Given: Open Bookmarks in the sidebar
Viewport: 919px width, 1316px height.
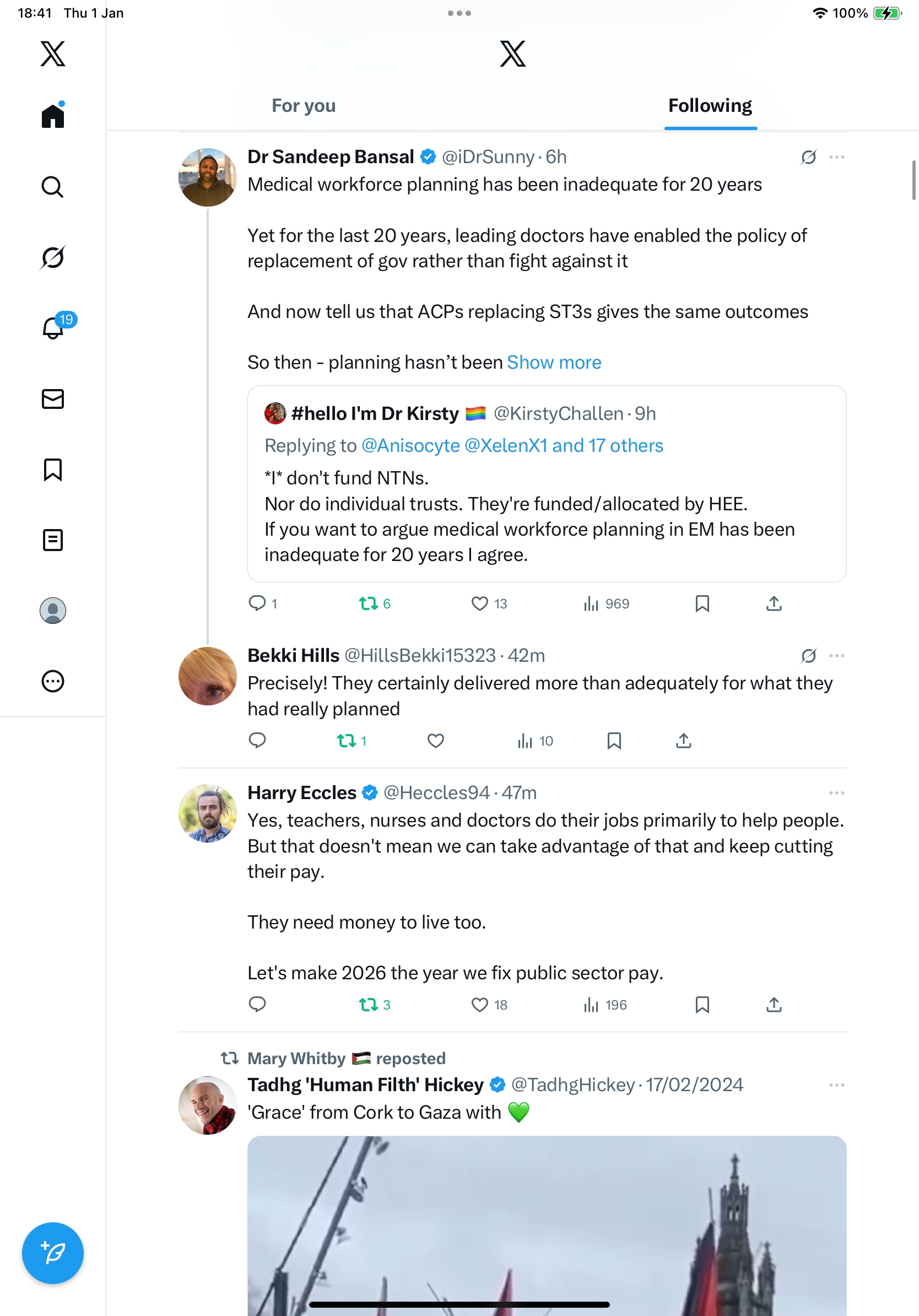Looking at the screenshot, I should pyautogui.click(x=53, y=470).
